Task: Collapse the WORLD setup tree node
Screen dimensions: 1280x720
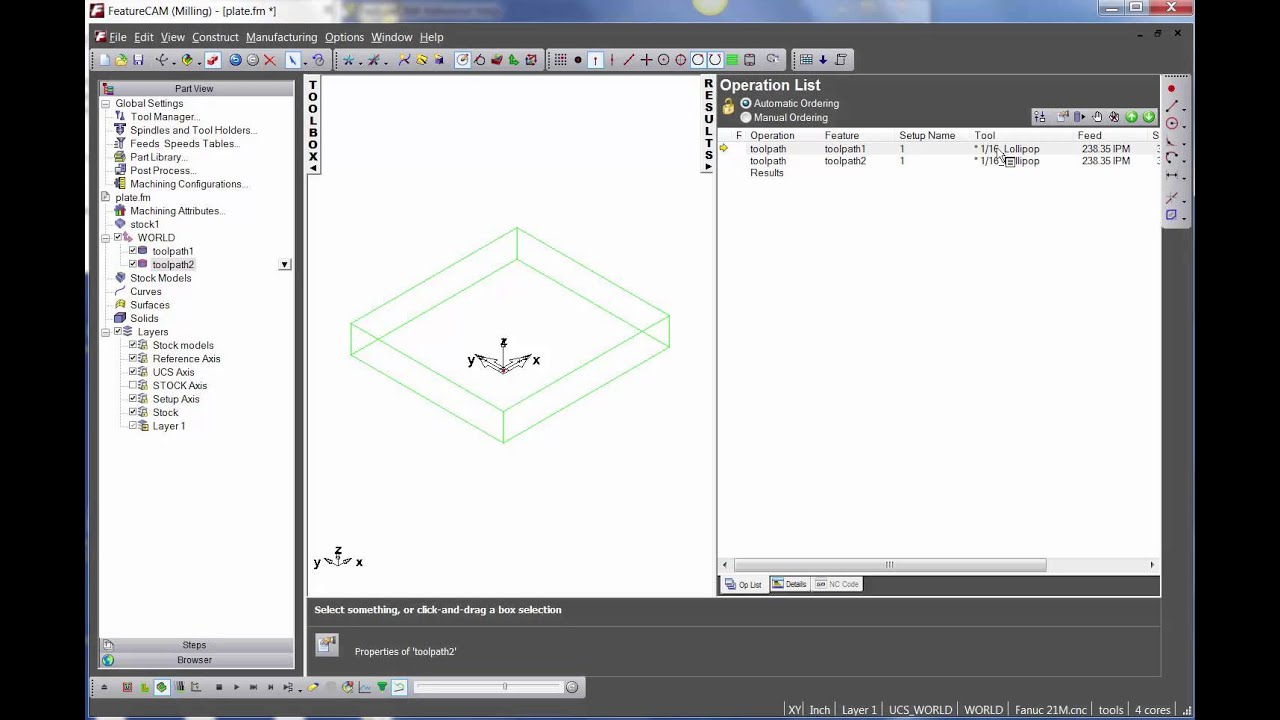Action: (x=105, y=238)
